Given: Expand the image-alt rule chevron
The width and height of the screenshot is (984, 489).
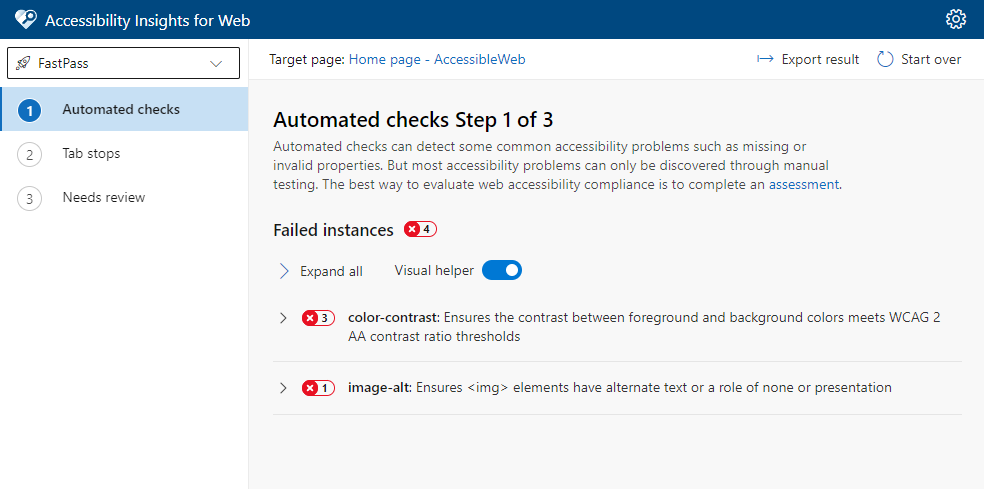Looking at the screenshot, I should [x=283, y=388].
